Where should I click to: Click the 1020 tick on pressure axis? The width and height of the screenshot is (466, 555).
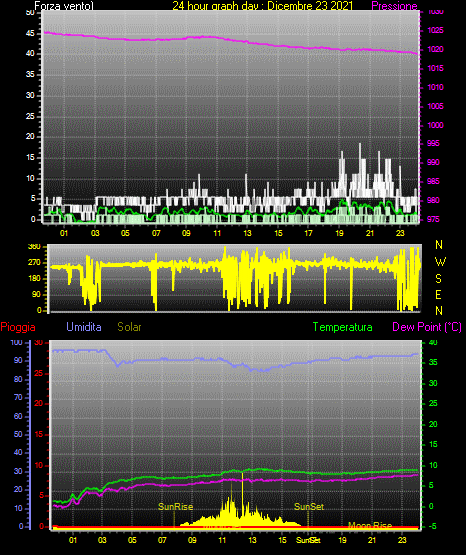pyautogui.click(x=435, y=49)
